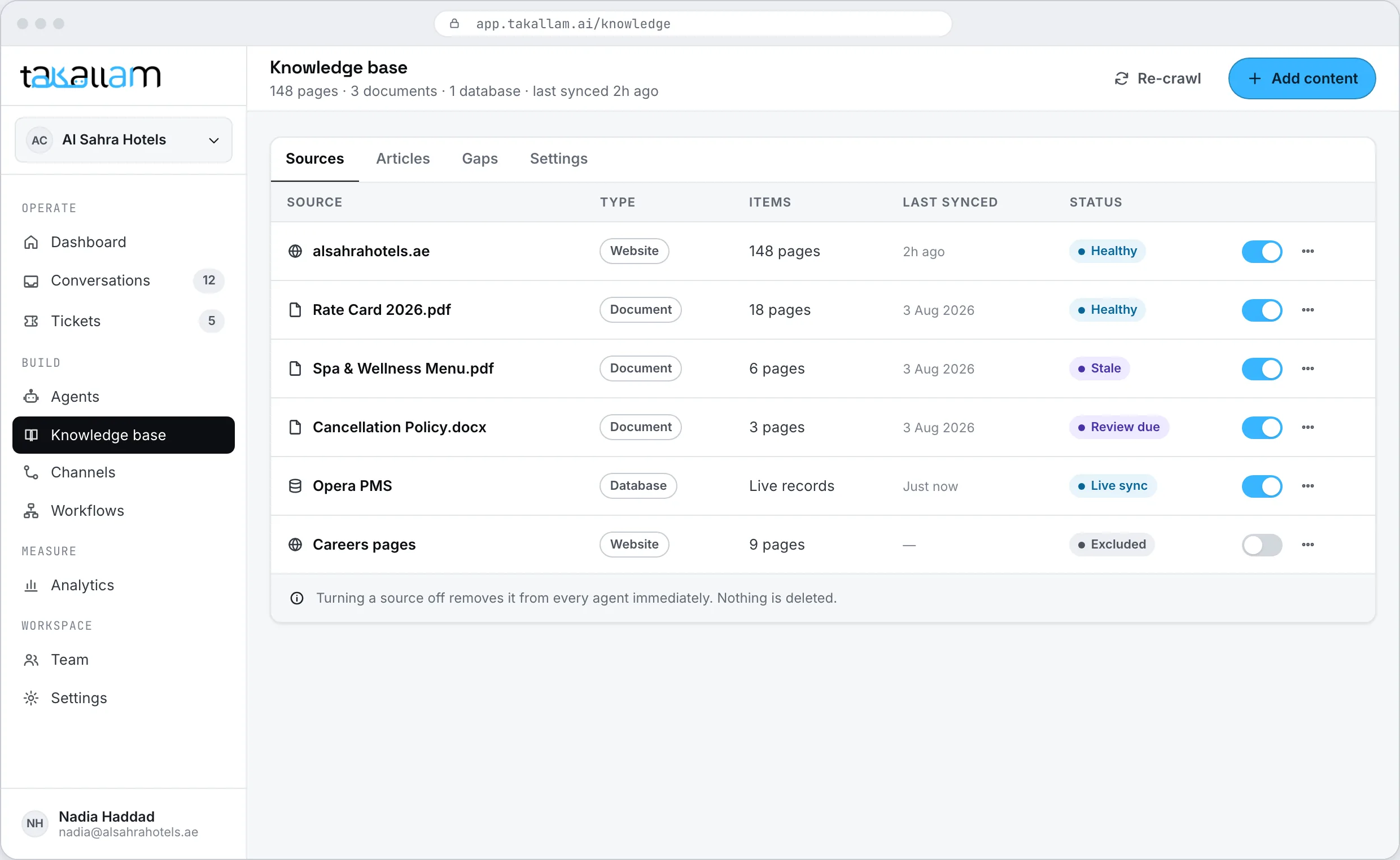Open Workflows from the sidebar

124,510
